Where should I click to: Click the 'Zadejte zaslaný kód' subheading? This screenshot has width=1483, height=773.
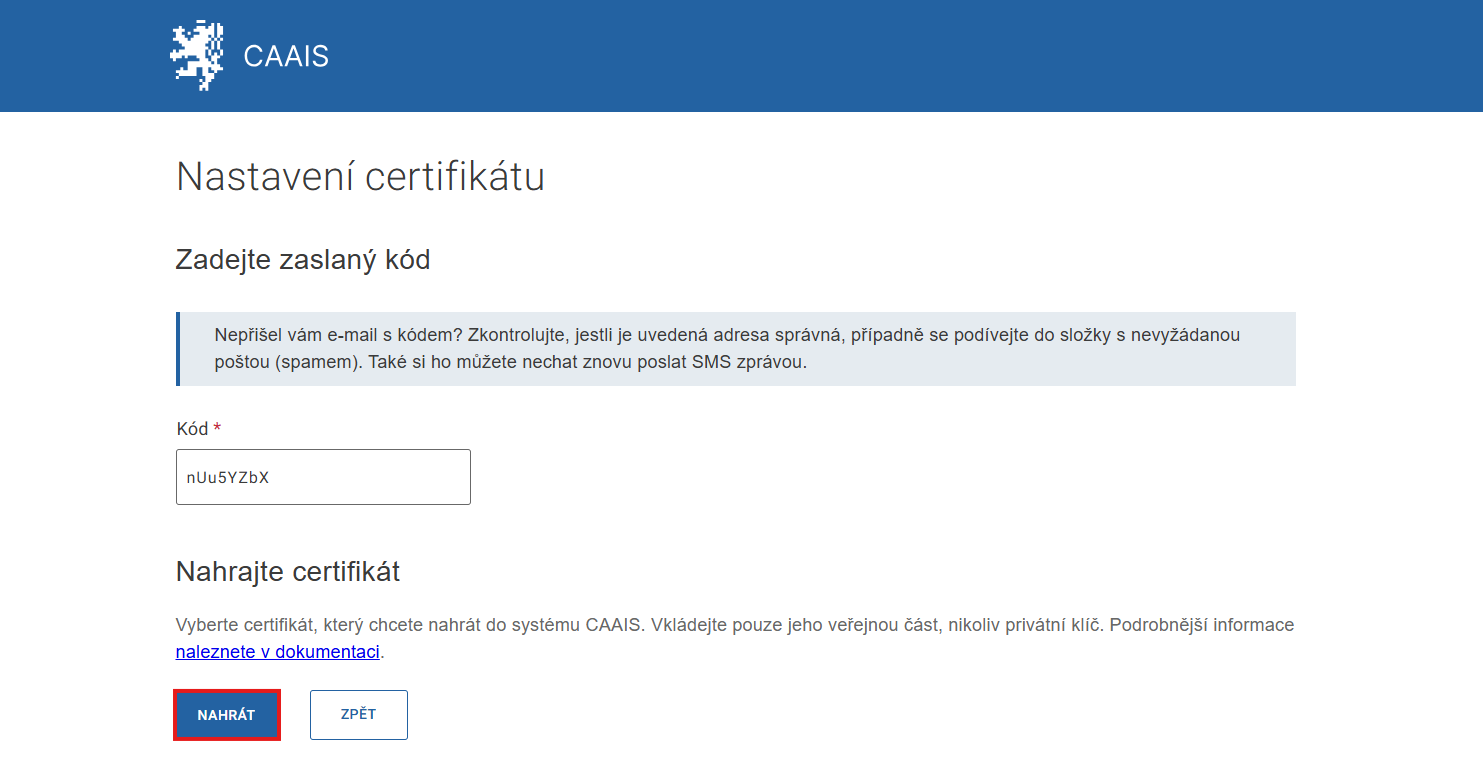tap(302, 260)
